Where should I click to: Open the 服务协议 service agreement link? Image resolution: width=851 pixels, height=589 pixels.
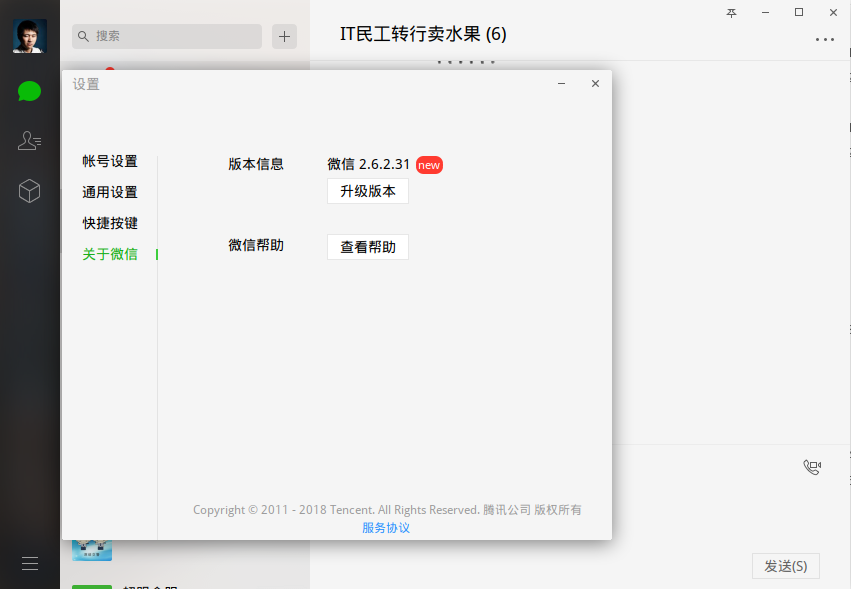tap(386, 528)
